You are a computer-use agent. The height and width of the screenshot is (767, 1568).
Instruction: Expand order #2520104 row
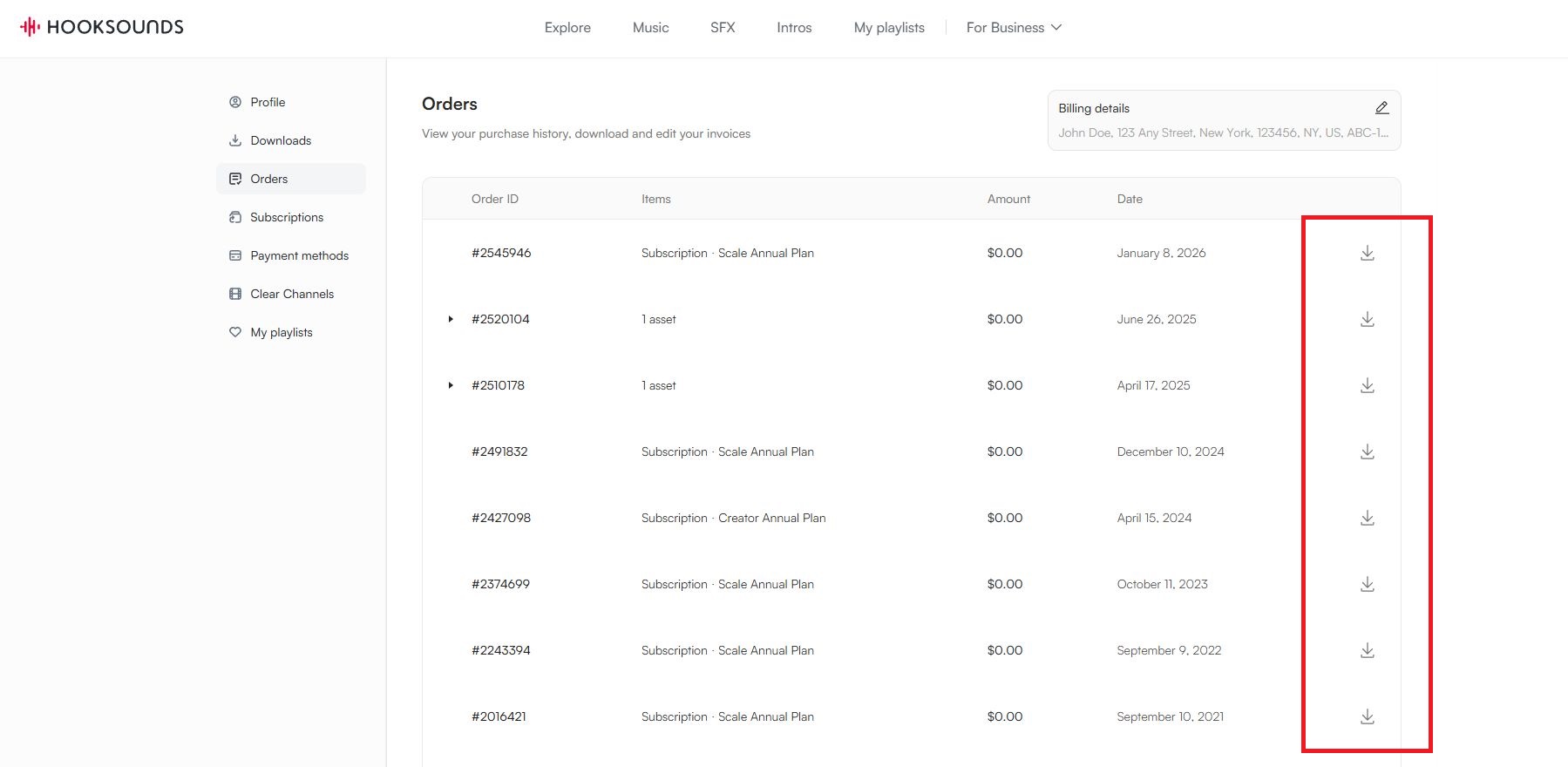click(451, 319)
